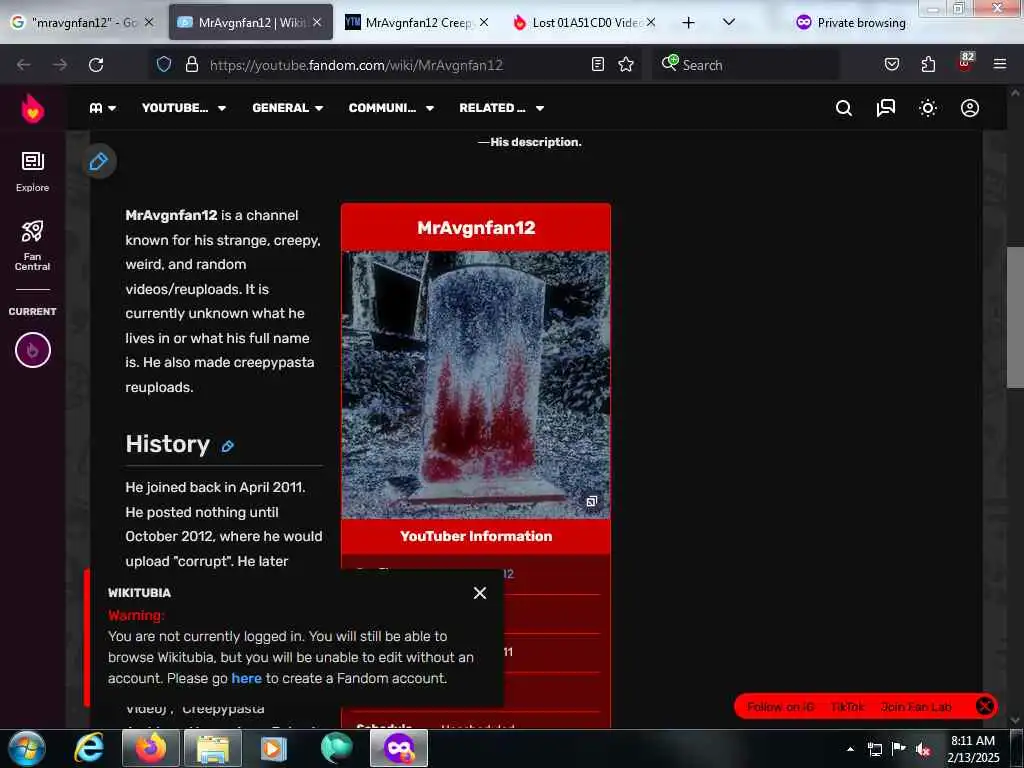Open the Discuss chat bubbles icon
1024x768 pixels.
pos(886,108)
